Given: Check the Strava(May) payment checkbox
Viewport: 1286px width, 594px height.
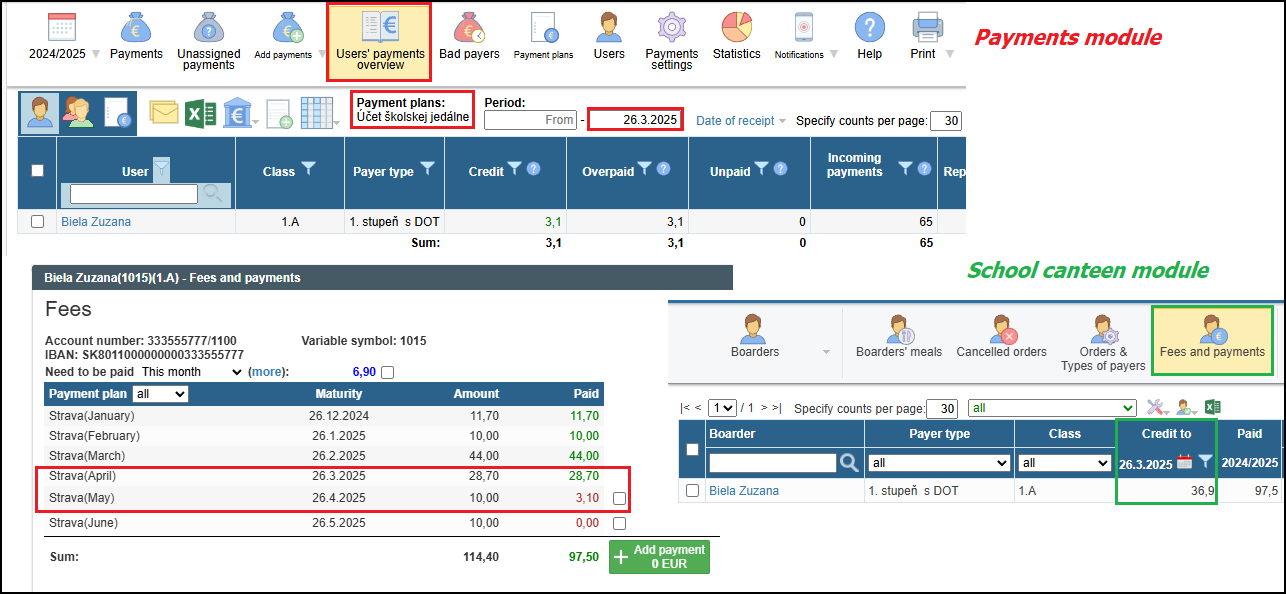Looking at the screenshot, I should pyautogui.click(x=619, y=498).
